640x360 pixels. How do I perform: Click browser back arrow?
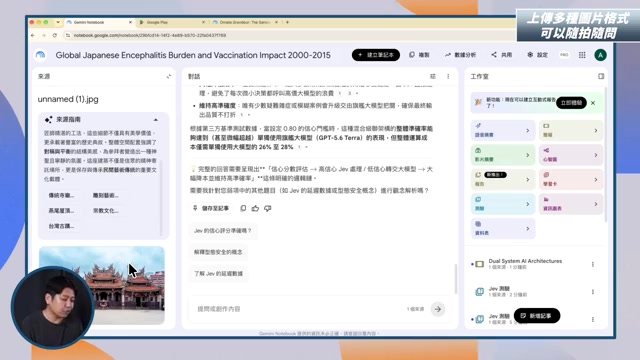click(x=33, y=36)
